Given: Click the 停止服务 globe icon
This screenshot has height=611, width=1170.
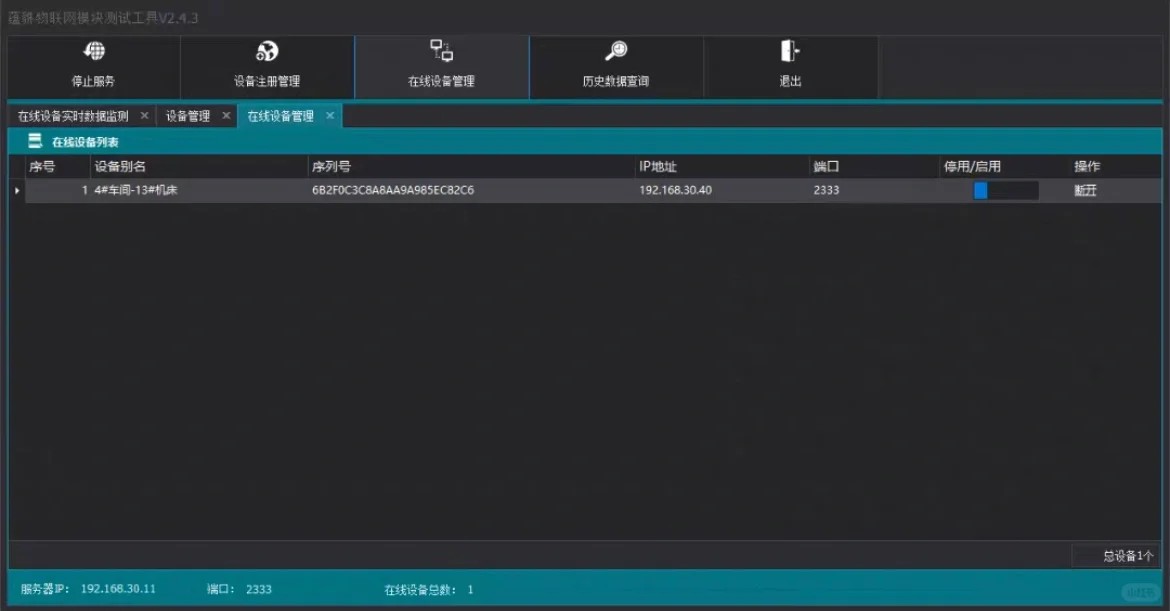Looking at the screenshot, I should tap(93, 52).
